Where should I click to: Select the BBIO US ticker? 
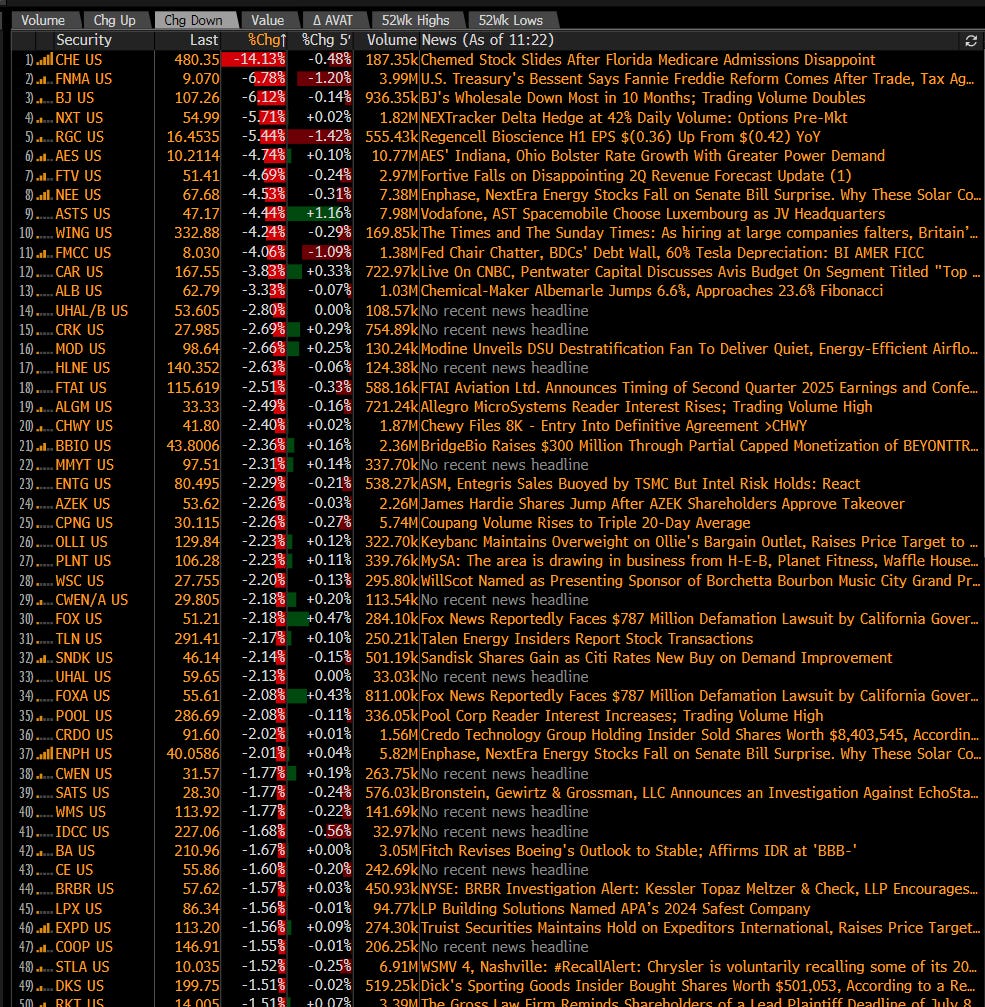pyautogui.click(x=83, y=446)
